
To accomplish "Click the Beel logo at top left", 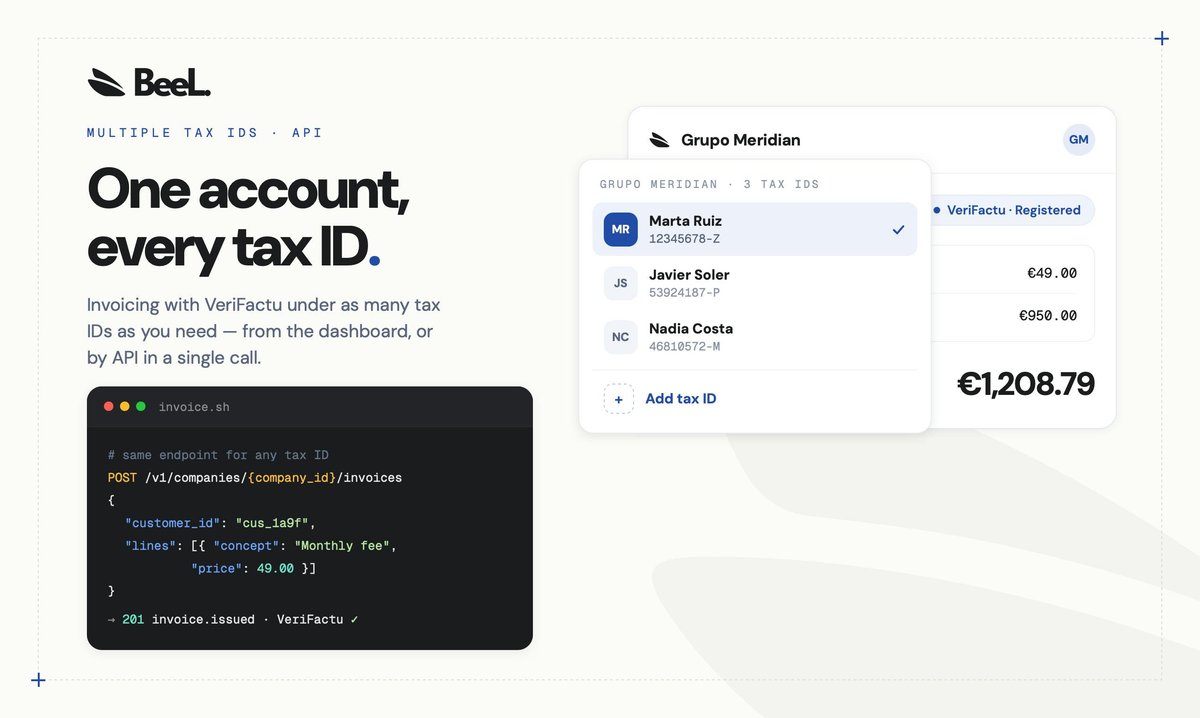I will coord(149,82).
